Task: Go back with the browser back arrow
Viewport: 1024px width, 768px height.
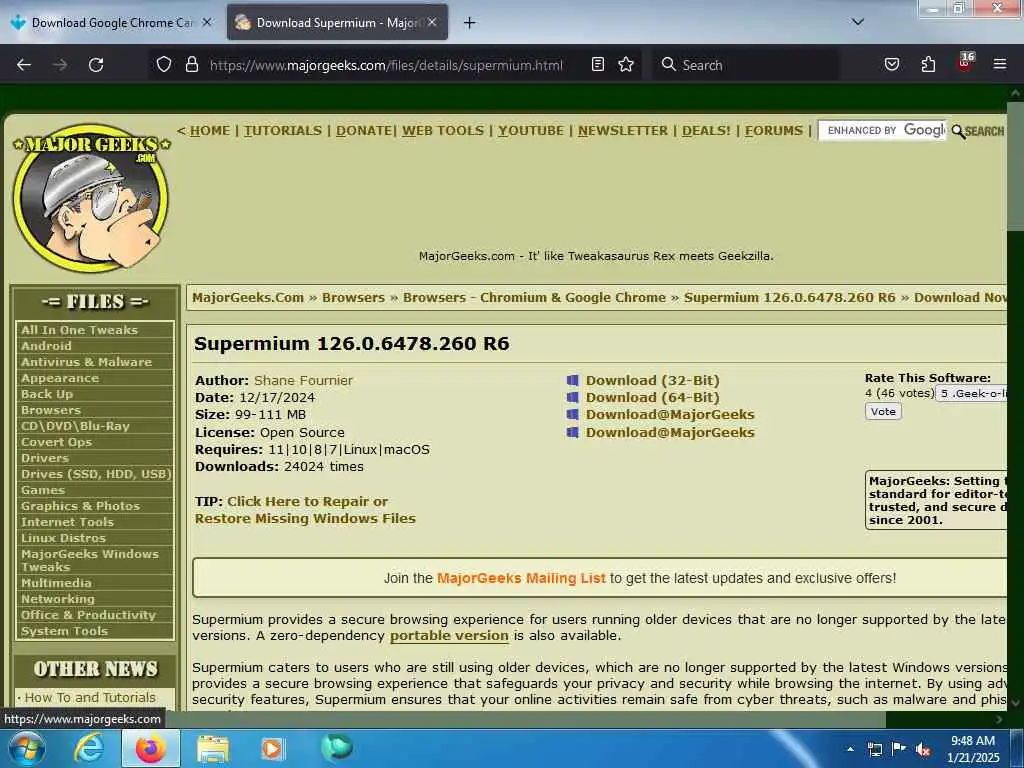Action: pyautogui.click(x=24, y=65)
